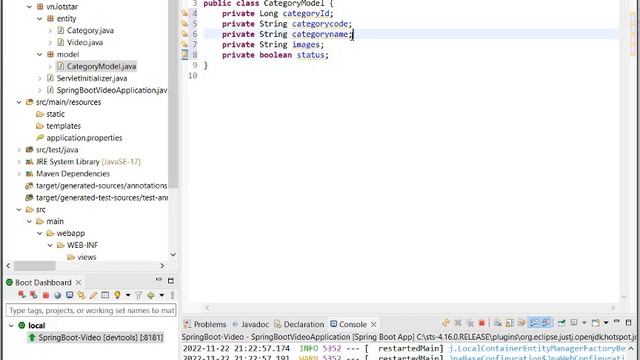Select CategoryModel.java in the tree
This screenshot has width=640, height=360.
(96, 66)
